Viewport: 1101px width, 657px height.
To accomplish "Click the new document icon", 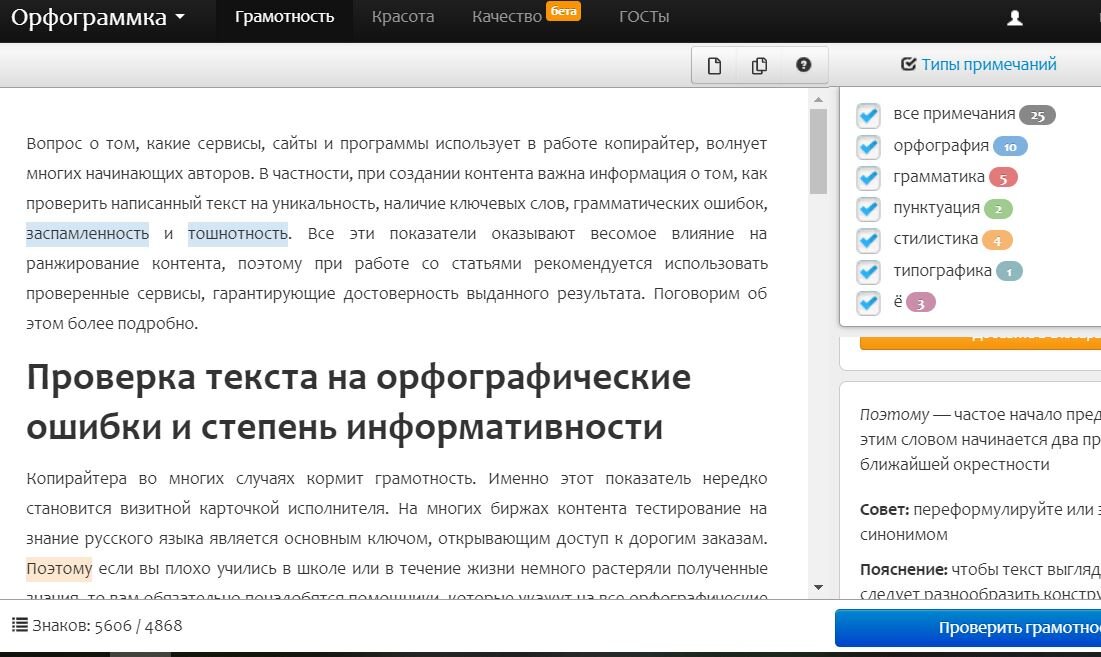I will pyautogui.click(x=714, y=66).
